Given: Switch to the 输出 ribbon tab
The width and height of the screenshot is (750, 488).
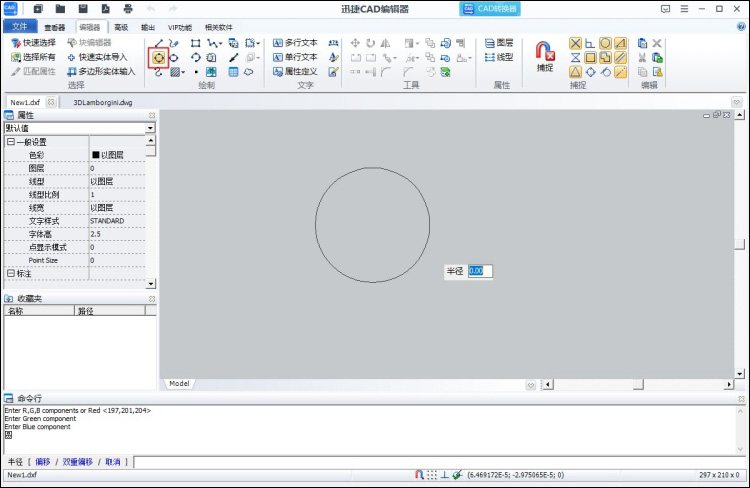Looking at the screenshot, I should (x=148, y=27).
